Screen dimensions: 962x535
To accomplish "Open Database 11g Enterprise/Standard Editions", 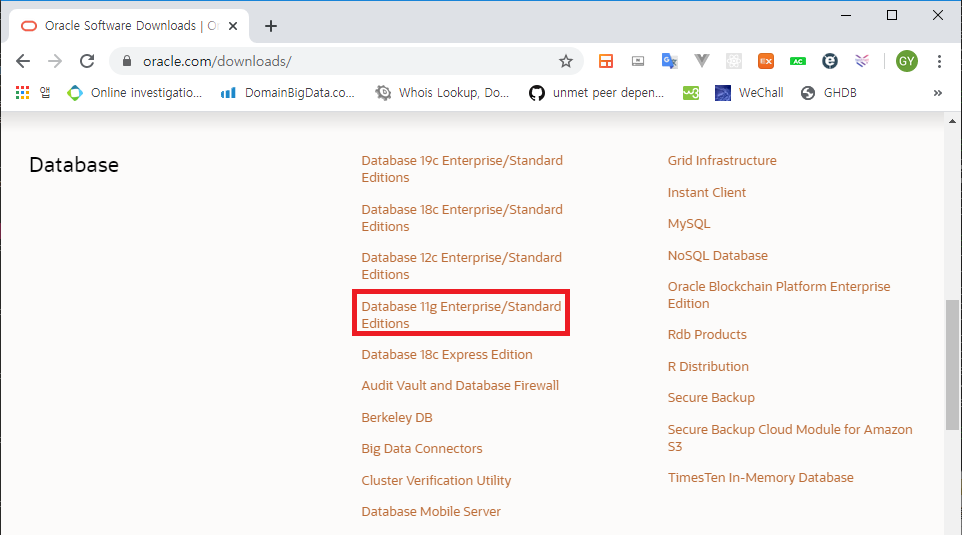I will (x=461, y=315).
